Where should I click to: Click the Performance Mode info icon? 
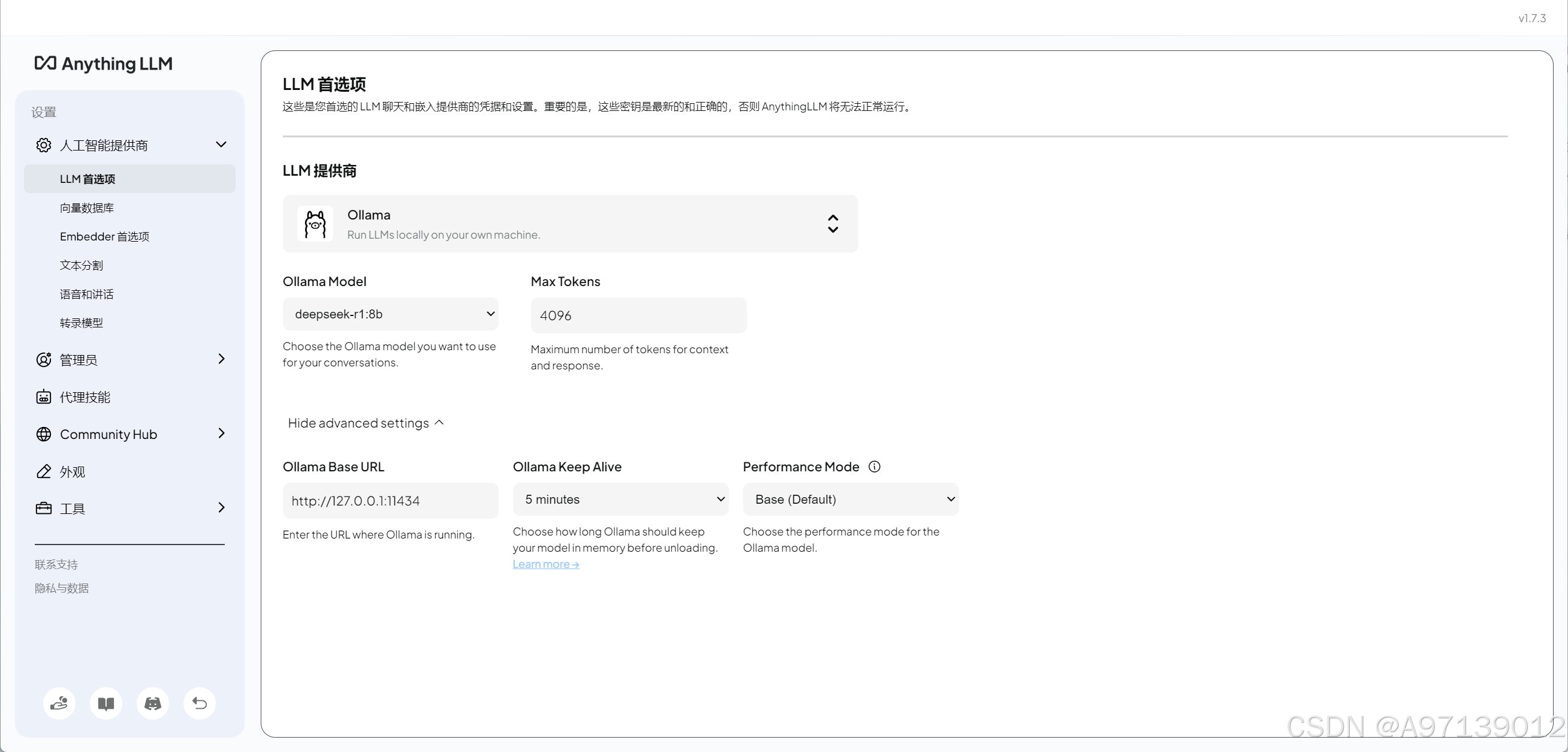(875, 467)
